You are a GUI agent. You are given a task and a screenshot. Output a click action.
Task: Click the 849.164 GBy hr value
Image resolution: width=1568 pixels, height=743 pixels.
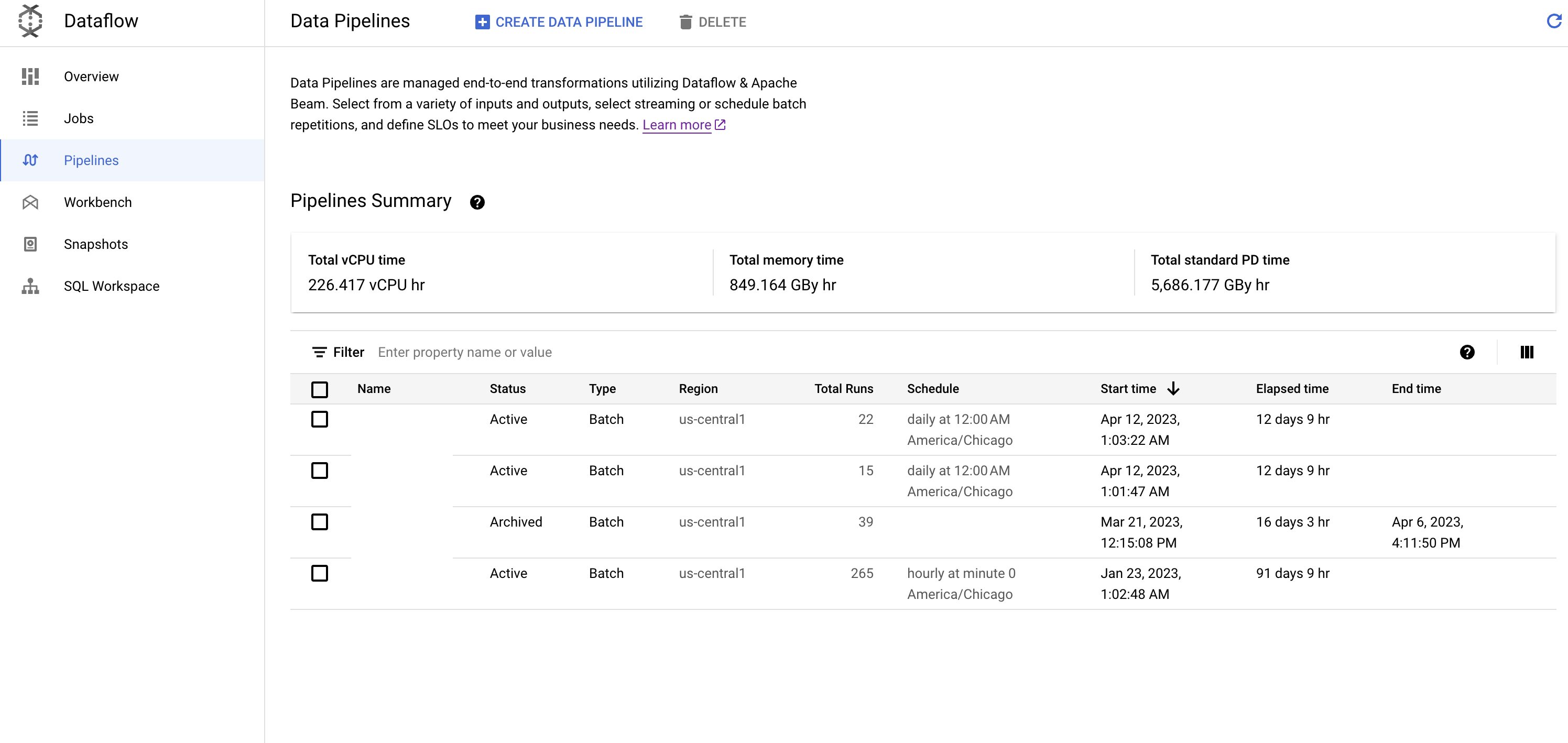pyautogui.click(x=783, y=285)
